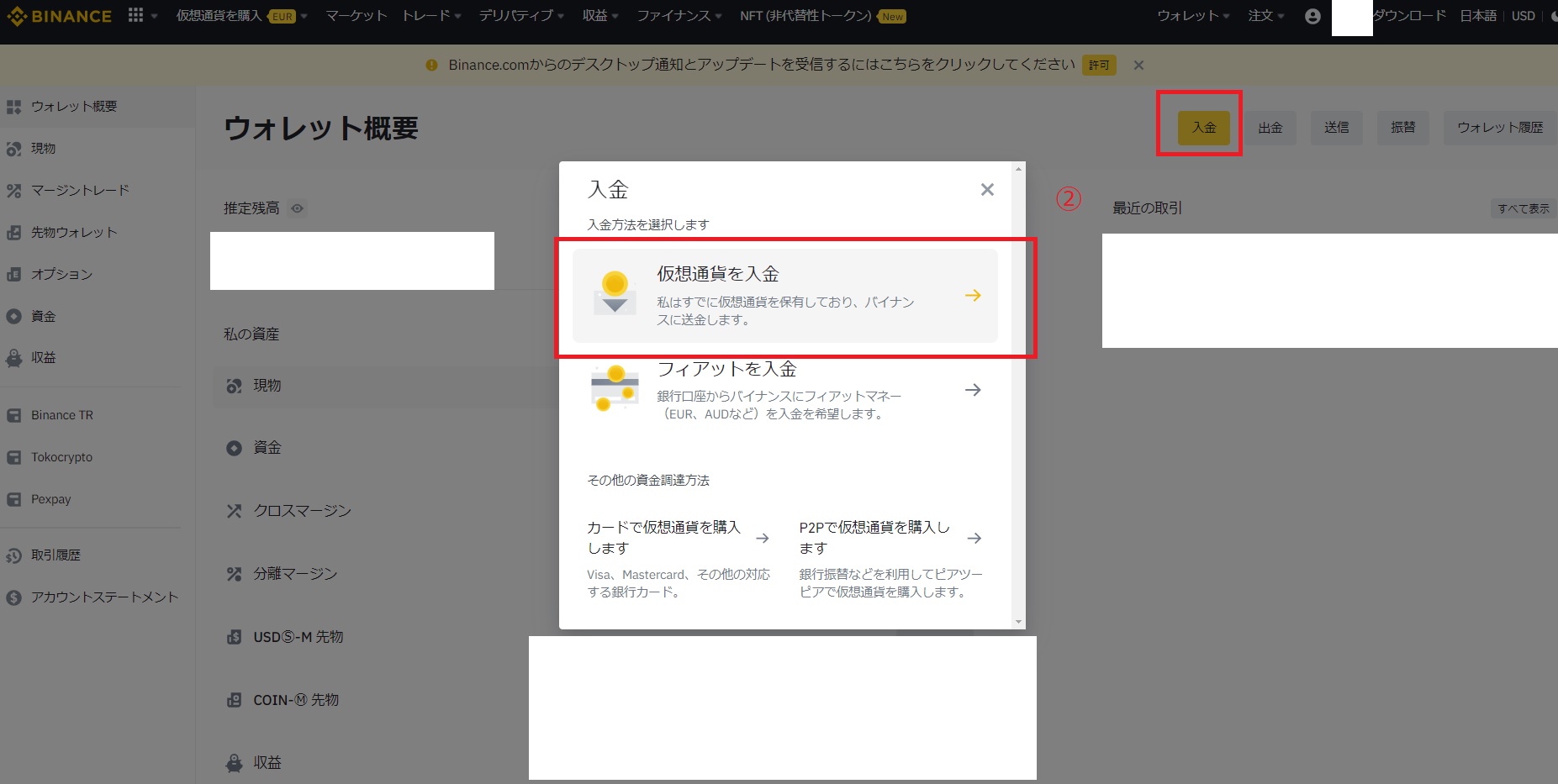Viewport: 1558px width, 784px height.
Task: Click アカウントステートメント dollar icon
Action: (13, 597)
